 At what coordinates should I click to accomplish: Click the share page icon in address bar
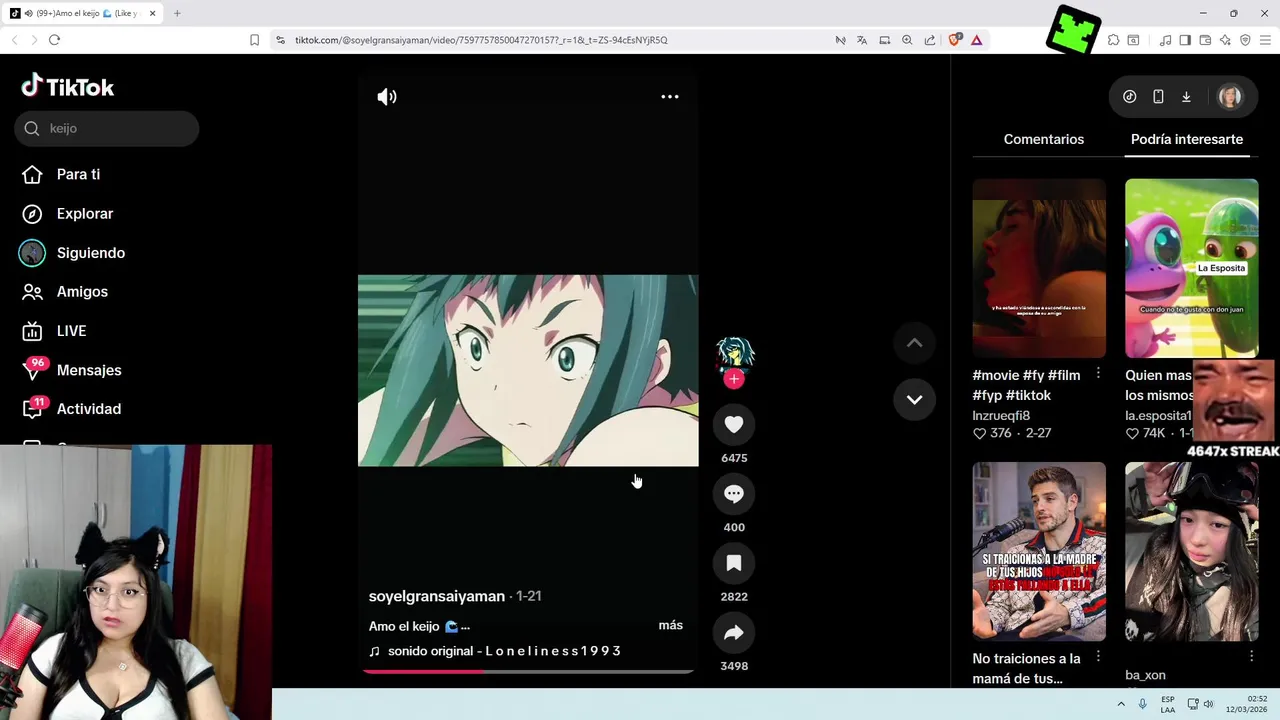click(930, 40)
